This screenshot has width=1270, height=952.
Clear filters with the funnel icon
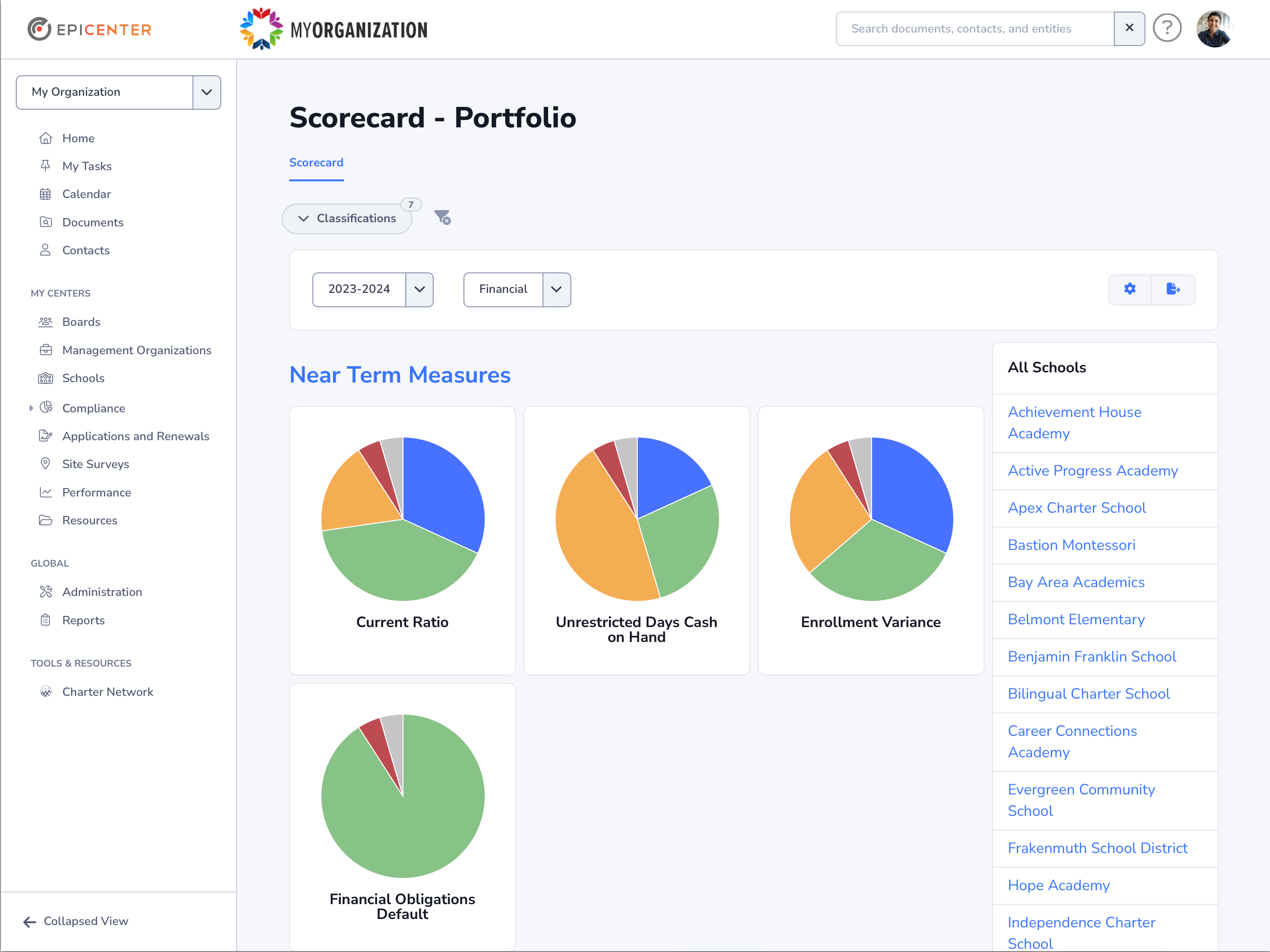point(442,217)
